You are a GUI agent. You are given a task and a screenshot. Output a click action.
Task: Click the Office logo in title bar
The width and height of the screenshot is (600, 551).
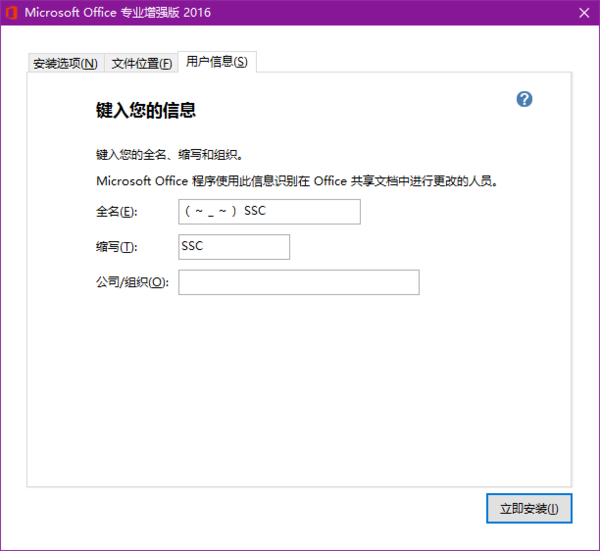pos(11,13)
